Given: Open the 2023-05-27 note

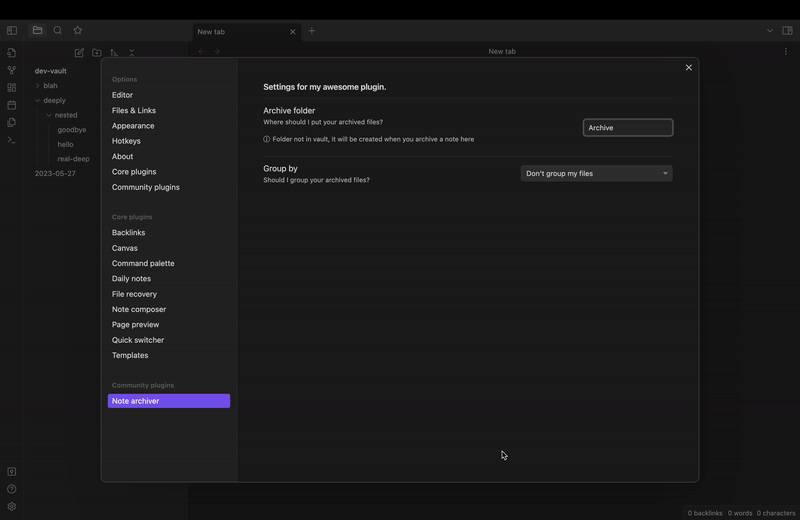Looking at the screenshot, I should pyautogui.click(x=55, y=174).
